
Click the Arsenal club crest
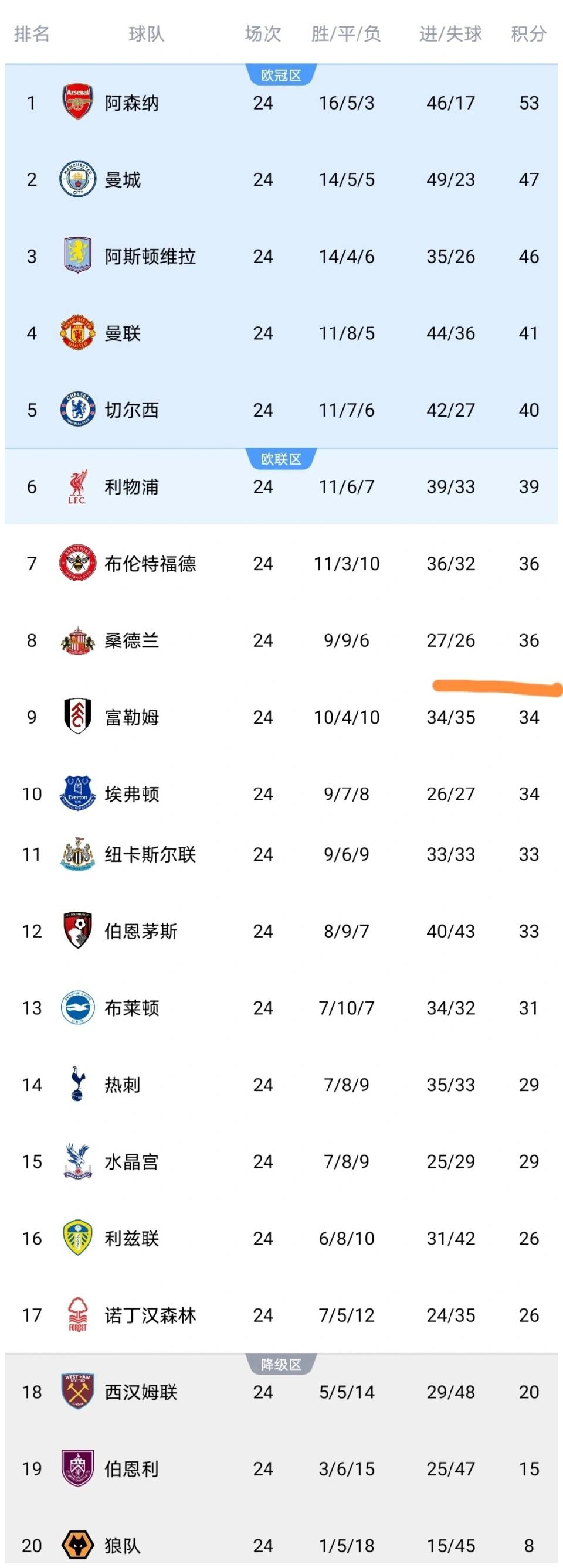click(77, 103)
